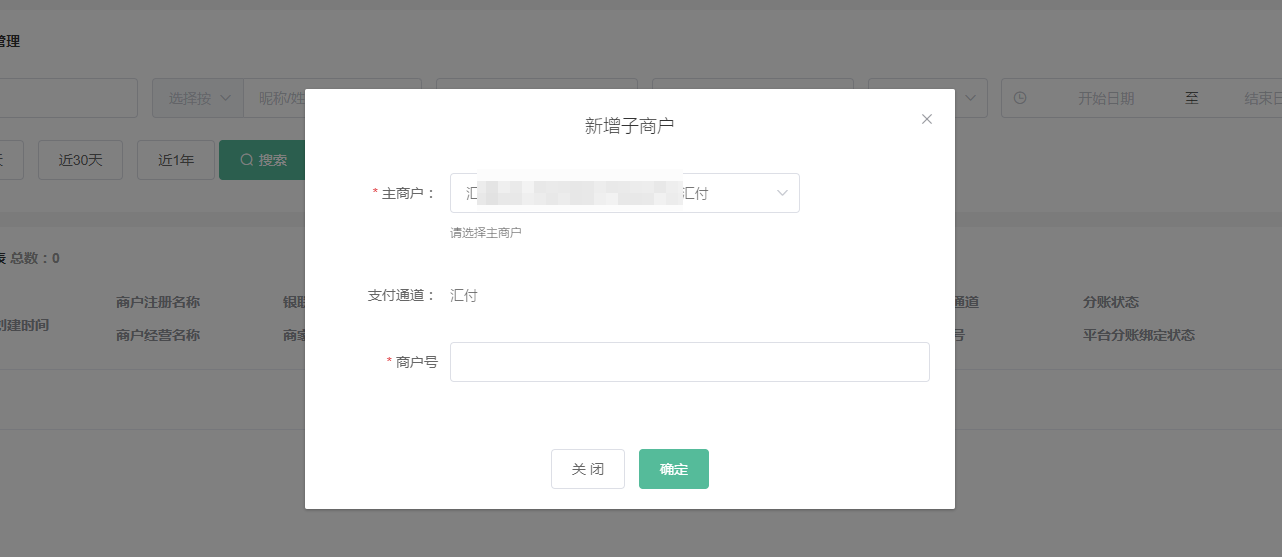This screenshot has height=557, width=1282.
Task: Click the 支付通道 汇付 value text
Action: click(464, 295)
